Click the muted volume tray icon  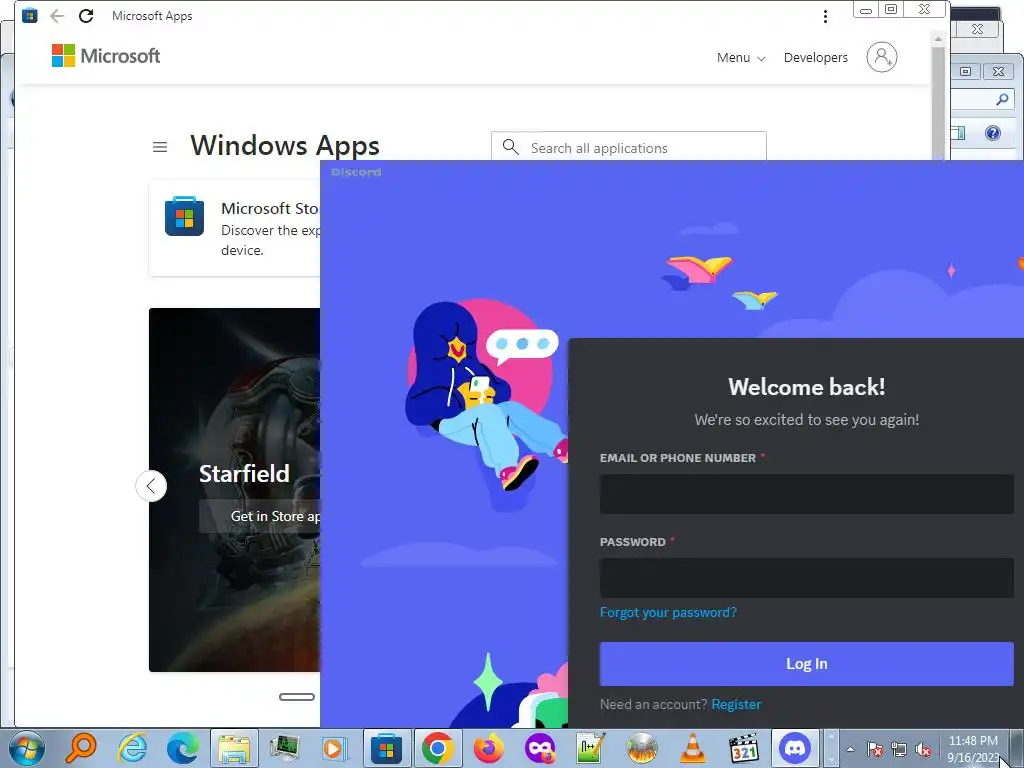(x=923, y=750)
